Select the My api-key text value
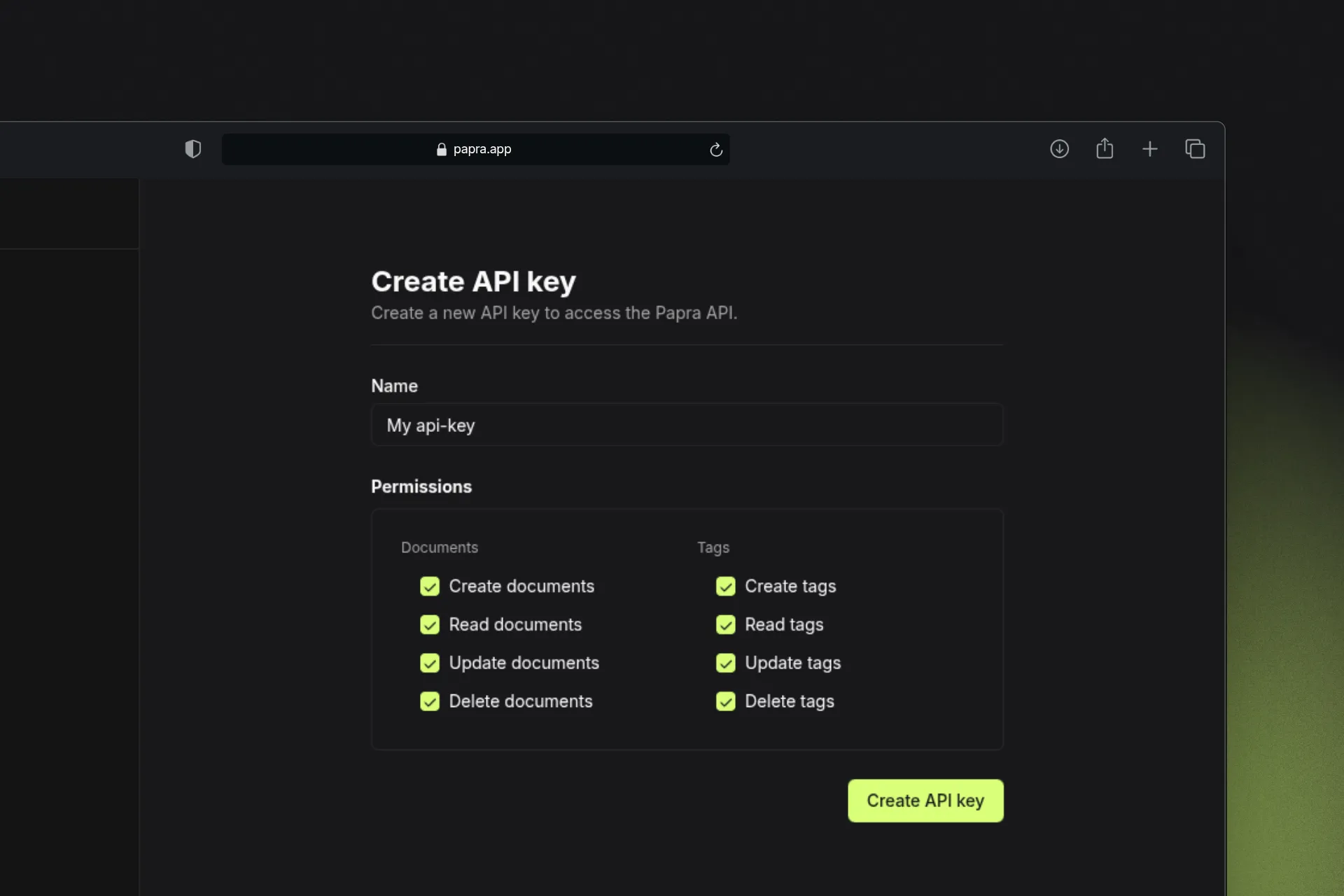Viewport: 1344px width, 896px height. click(x=430, y=426)
